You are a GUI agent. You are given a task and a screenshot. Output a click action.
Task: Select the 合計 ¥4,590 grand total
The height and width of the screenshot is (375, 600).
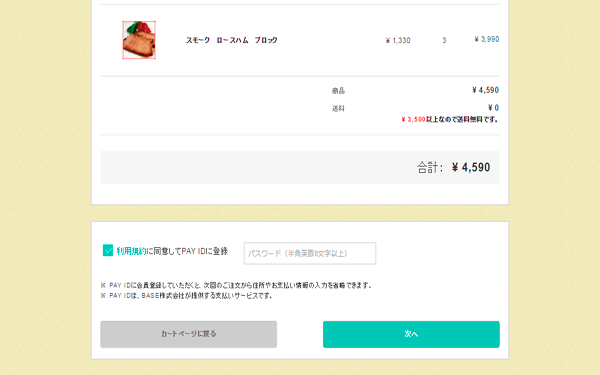click(x=453, y=167)
